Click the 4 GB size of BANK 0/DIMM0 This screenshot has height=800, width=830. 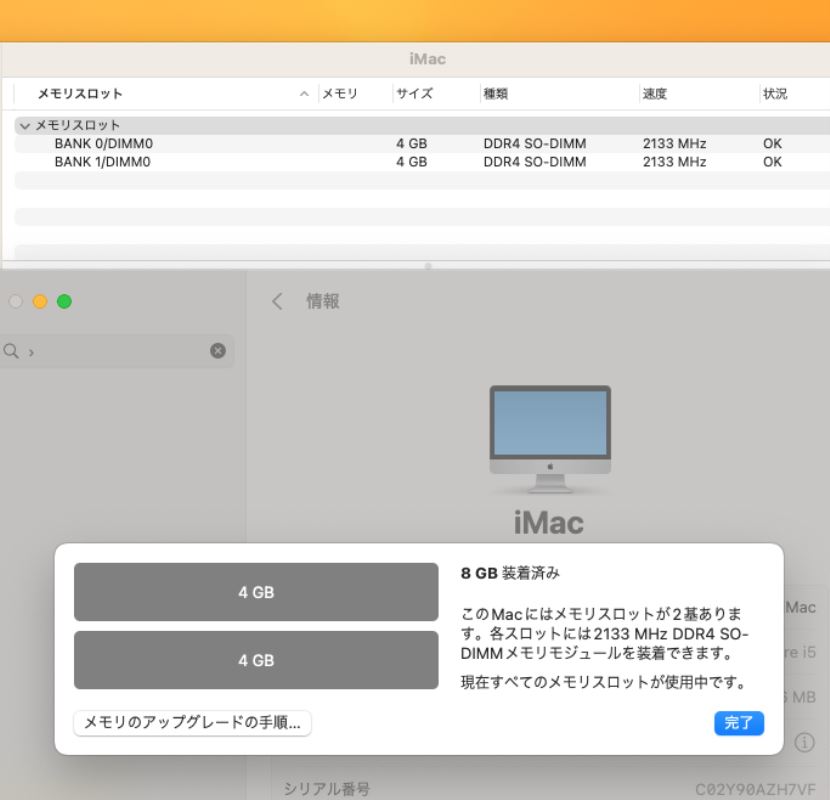(411, 143)
